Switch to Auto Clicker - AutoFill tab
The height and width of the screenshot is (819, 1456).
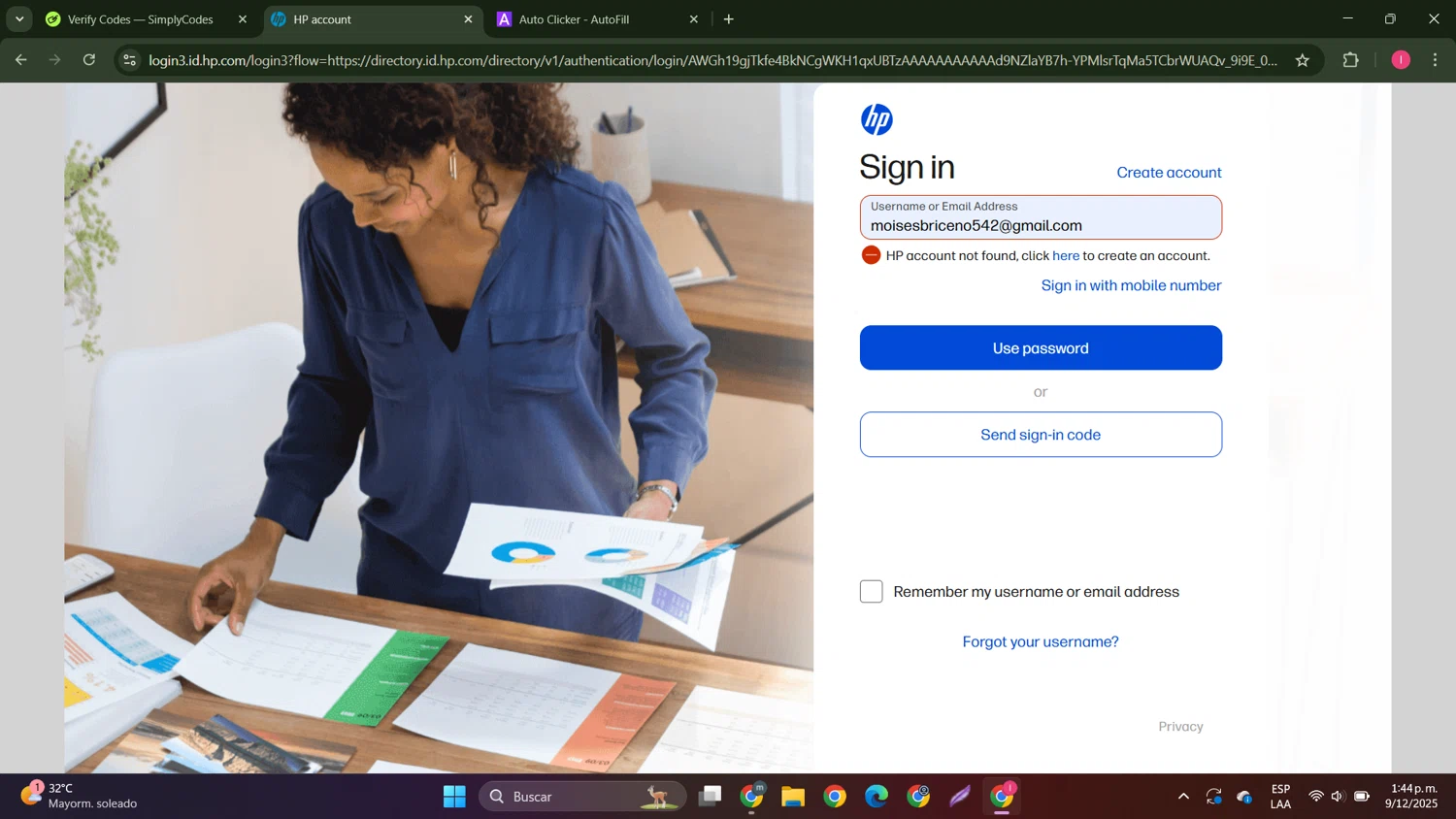tap(597, 19)
